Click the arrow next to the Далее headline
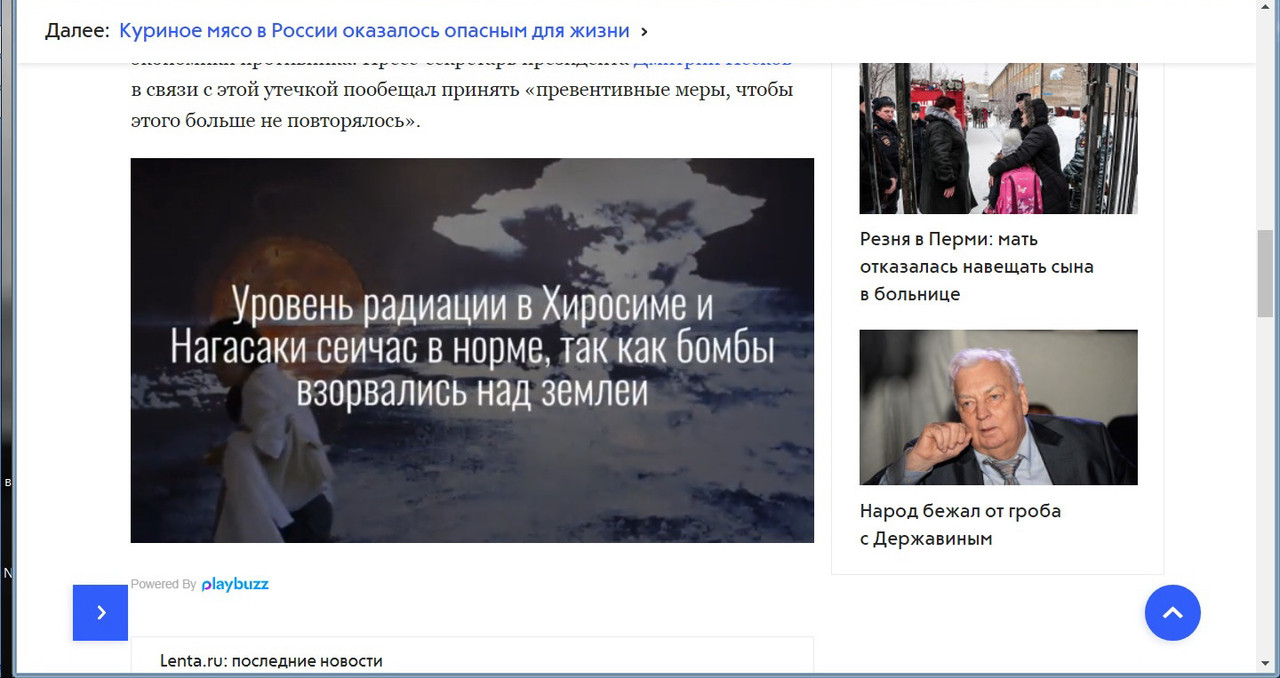 click(x=645, y=32)
